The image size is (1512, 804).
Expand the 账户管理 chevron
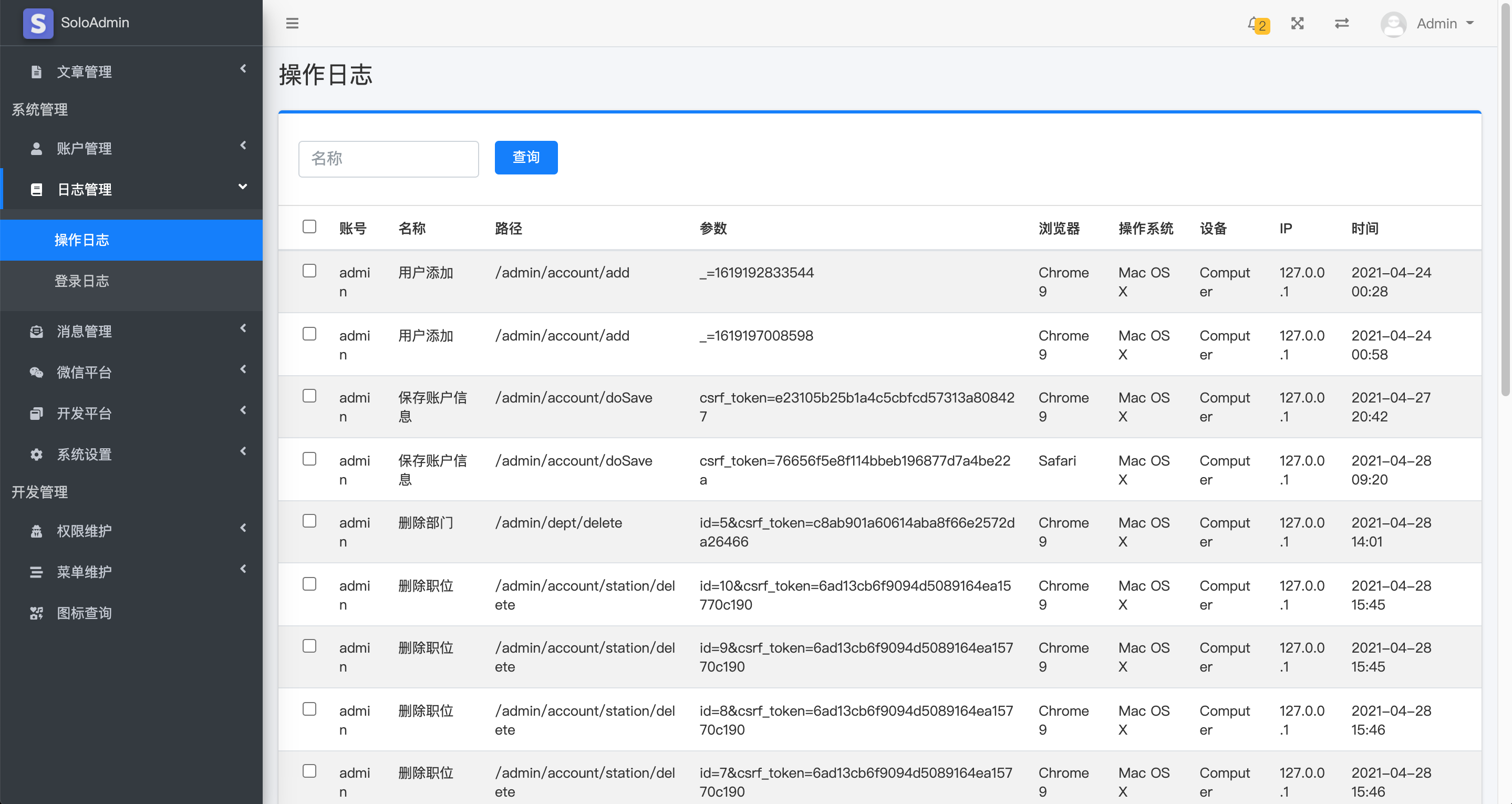click(243, 145)
